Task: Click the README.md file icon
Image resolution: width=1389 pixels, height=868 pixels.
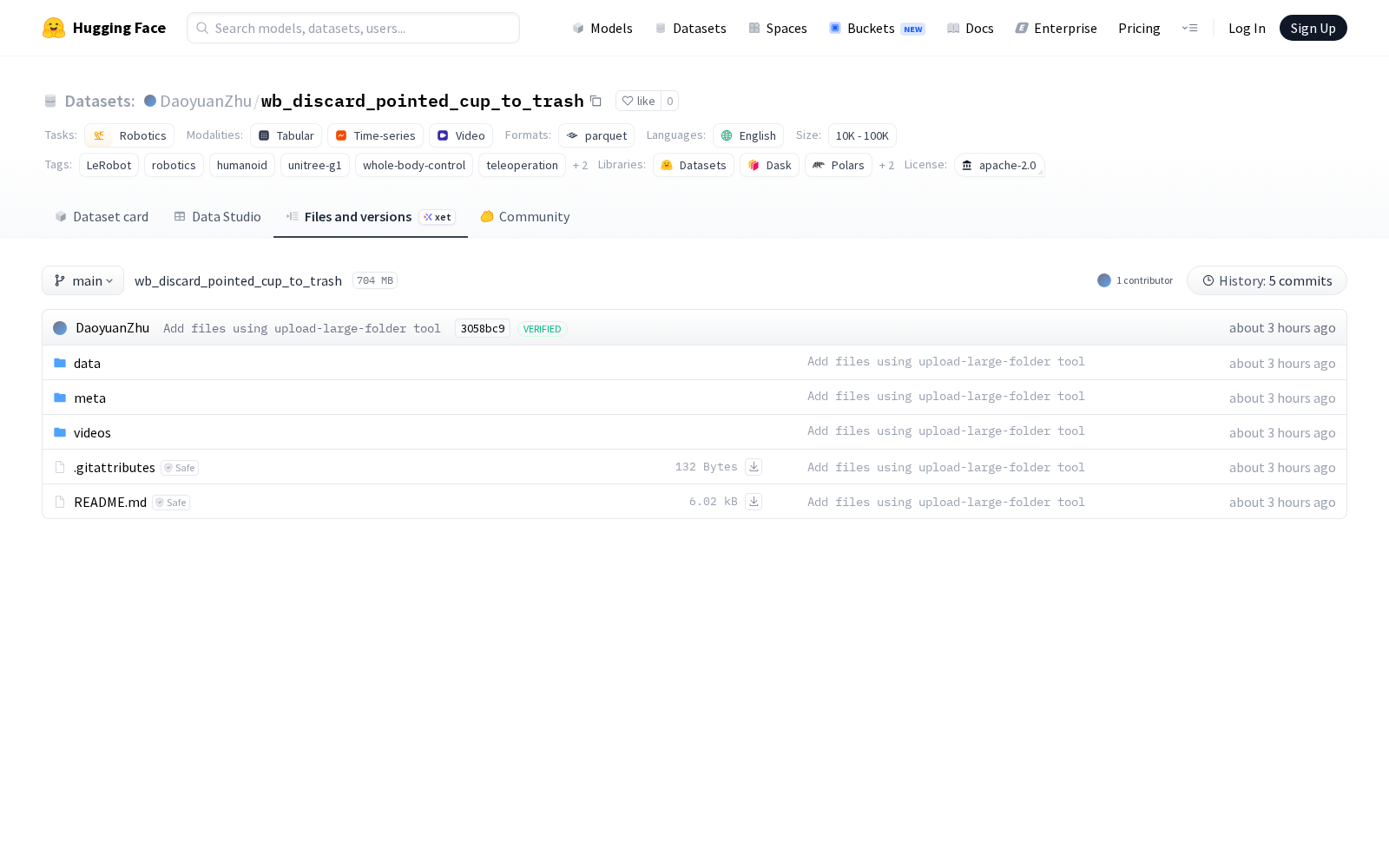Action: click(x=60, y=502)
